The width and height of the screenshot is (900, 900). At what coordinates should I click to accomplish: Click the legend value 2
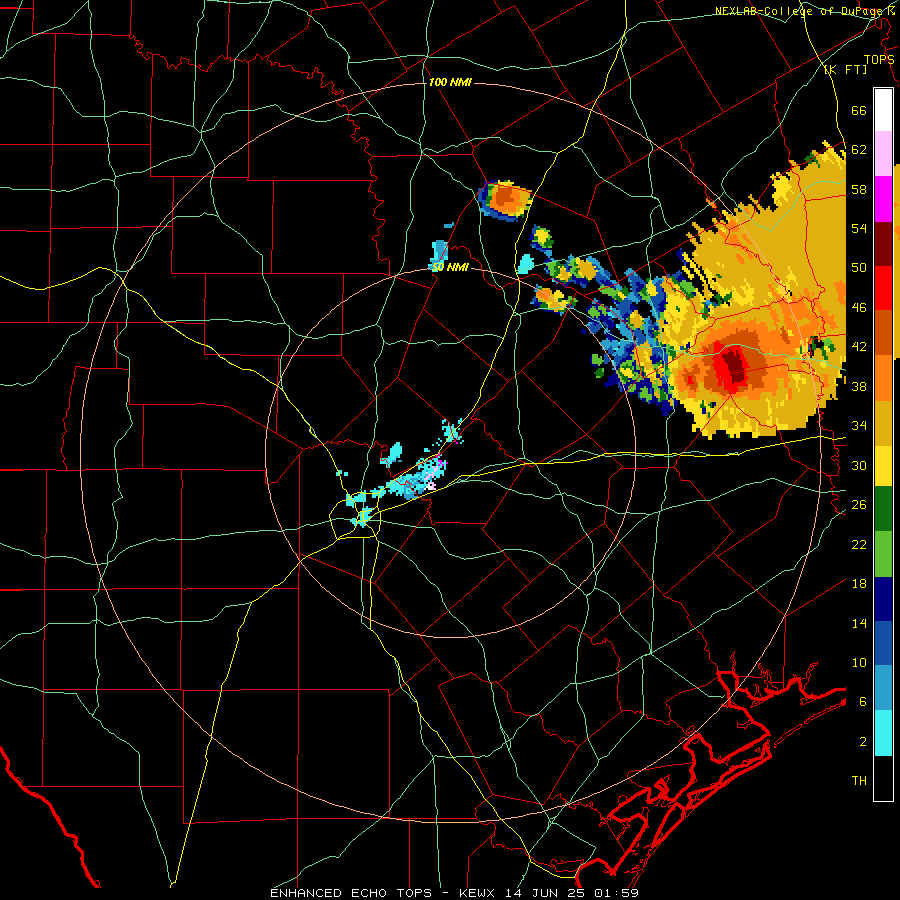tap(863, 741)
